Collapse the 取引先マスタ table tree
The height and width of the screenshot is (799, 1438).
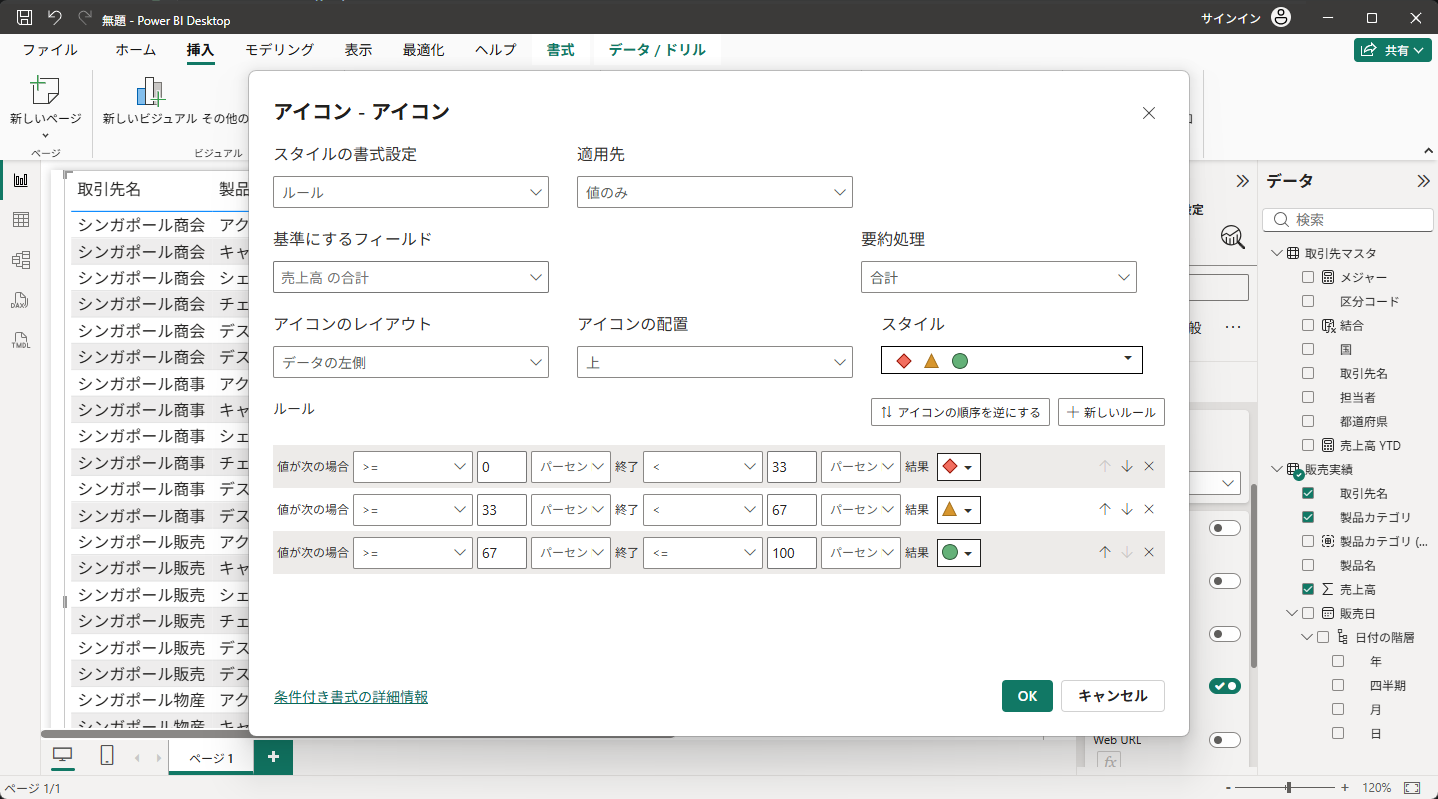pyautogui.click(x=1277, y=253)
